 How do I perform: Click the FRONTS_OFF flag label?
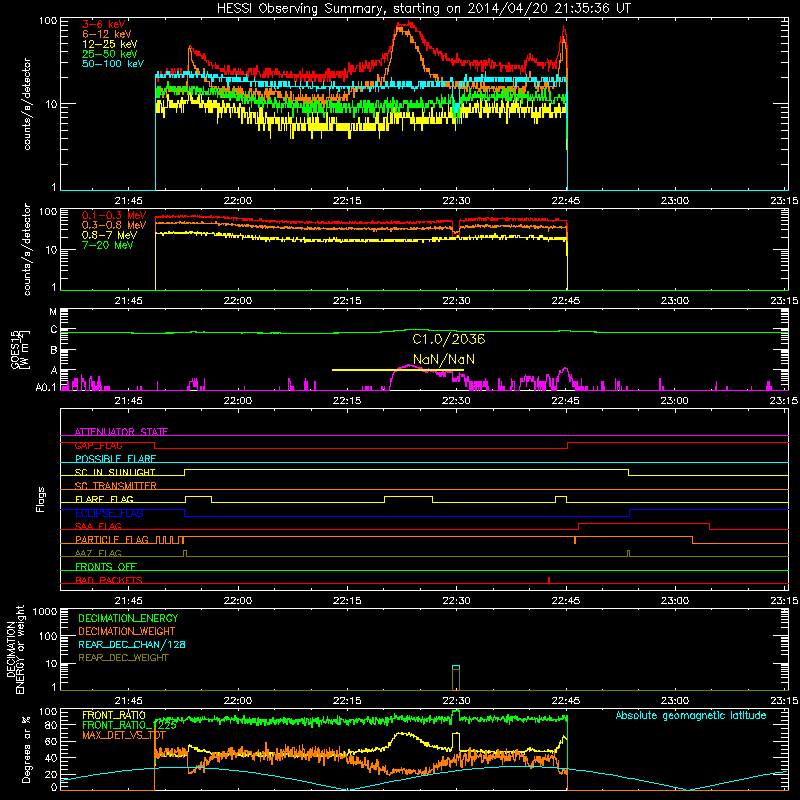[106, 566]
